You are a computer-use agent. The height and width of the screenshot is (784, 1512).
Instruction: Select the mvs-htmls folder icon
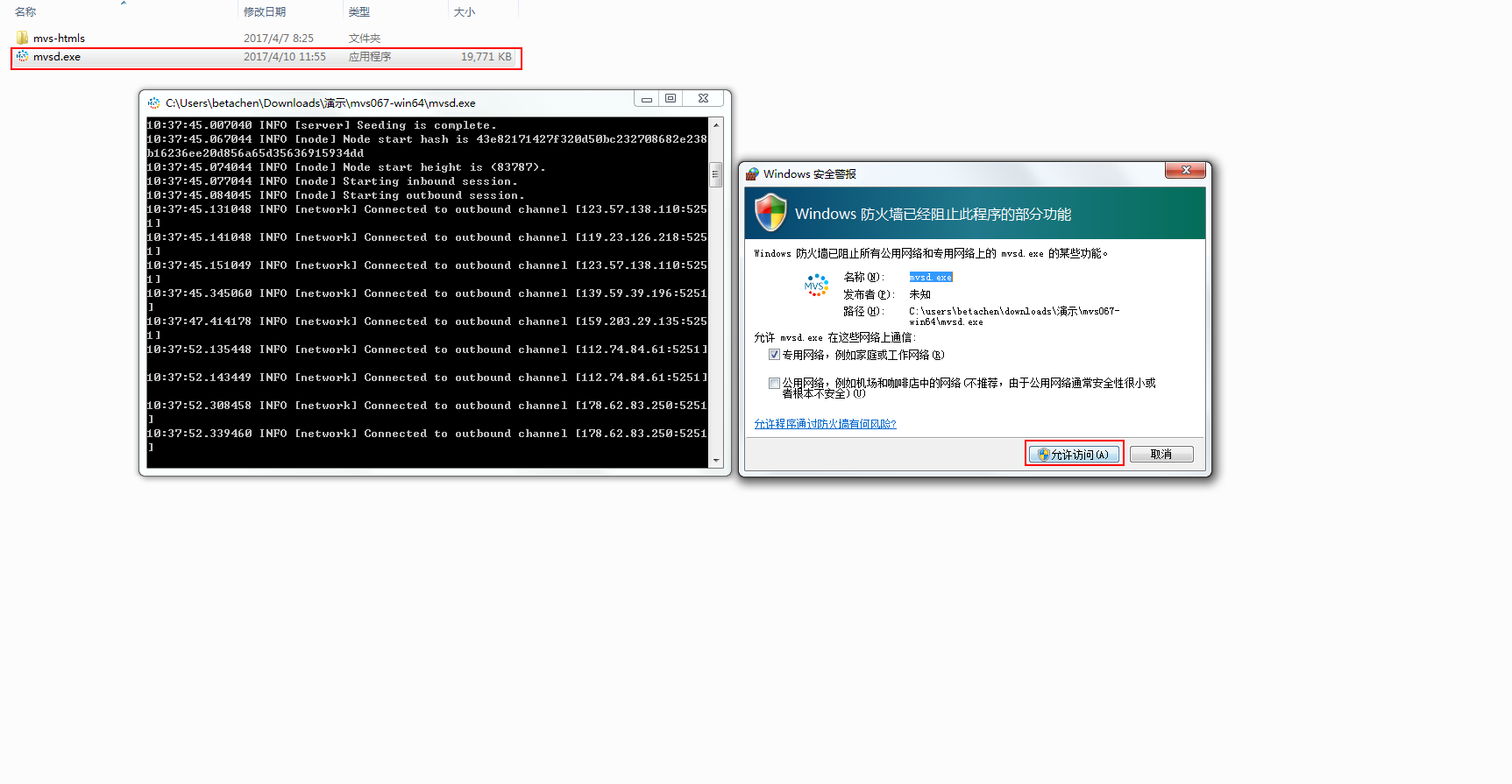pyautogui.click(x=22, y=38)
